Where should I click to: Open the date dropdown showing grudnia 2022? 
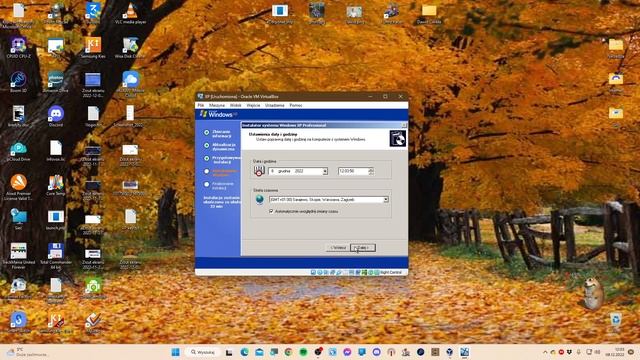[325, 171]
